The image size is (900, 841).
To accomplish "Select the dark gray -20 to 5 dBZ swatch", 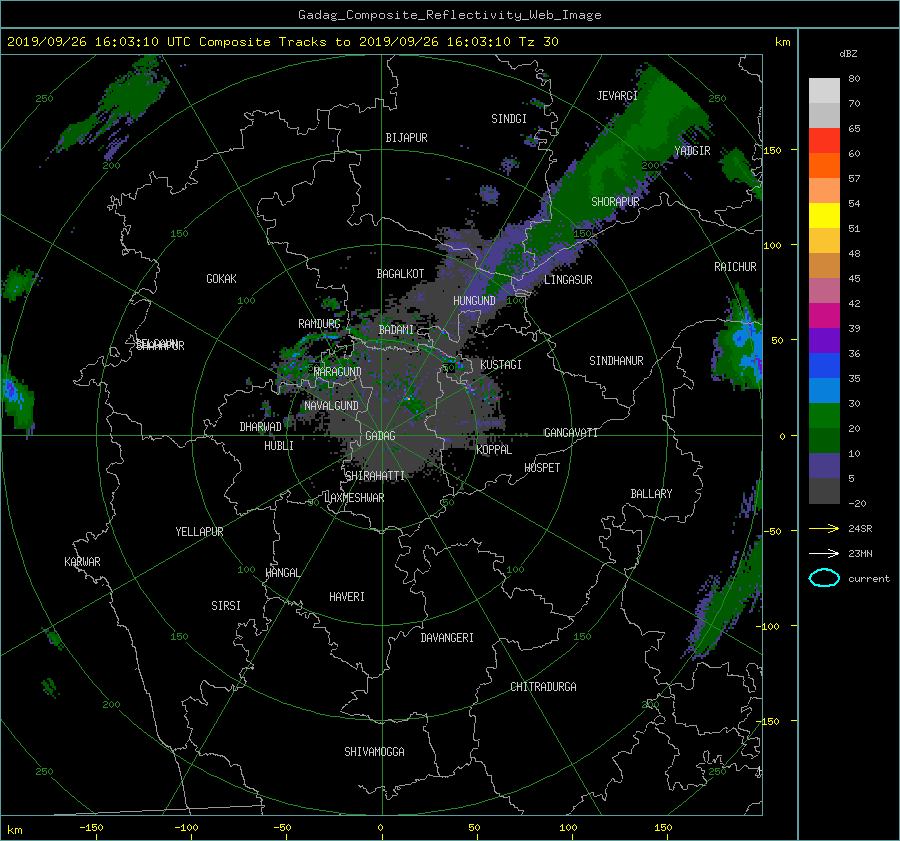I will pos(824,491).
